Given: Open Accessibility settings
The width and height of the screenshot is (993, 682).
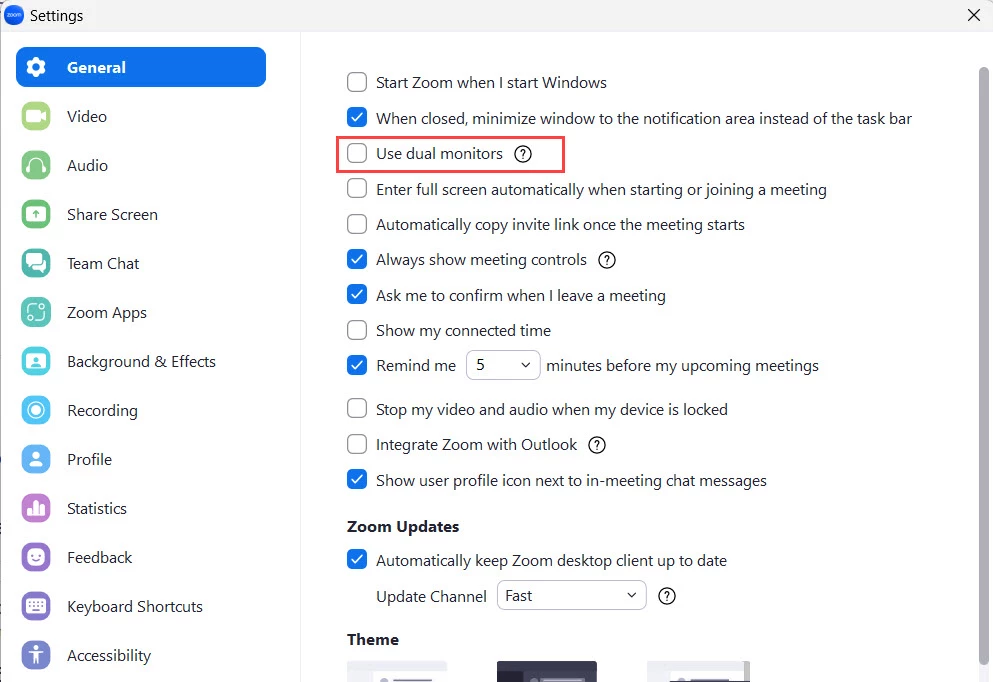Looking at the screenshot, I should (x=141, y=655).
